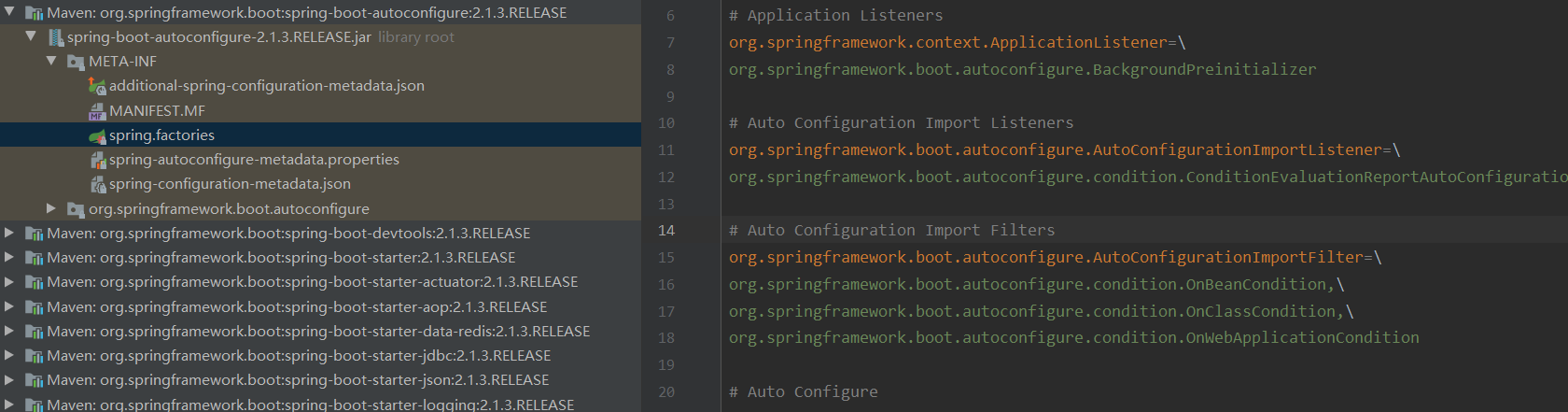Click the additional-spring-configuration-metadata.json file icon
Screen dimensions: 1568x412
[x=97, y=86]
